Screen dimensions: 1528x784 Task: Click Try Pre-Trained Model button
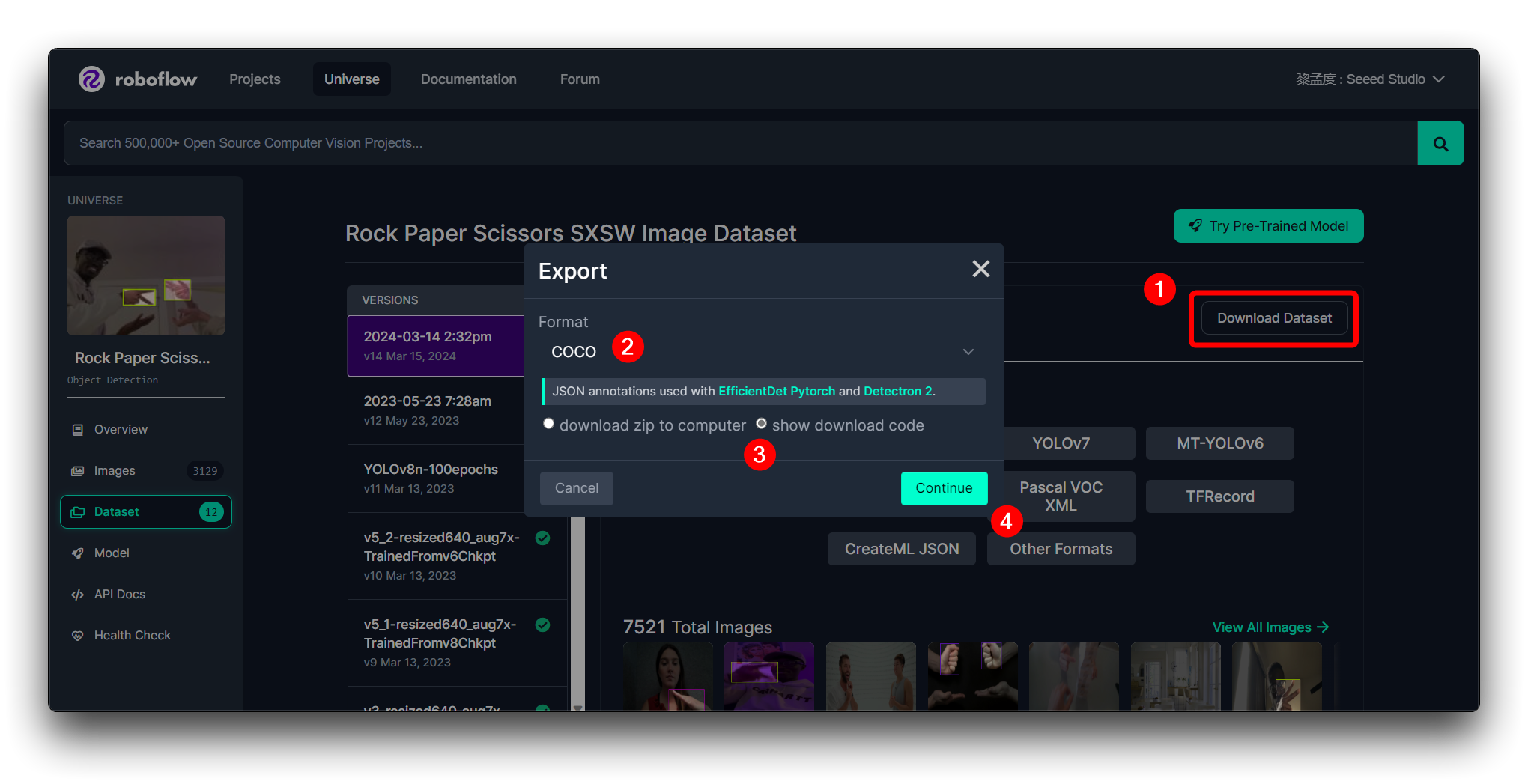coord(1268,226)
